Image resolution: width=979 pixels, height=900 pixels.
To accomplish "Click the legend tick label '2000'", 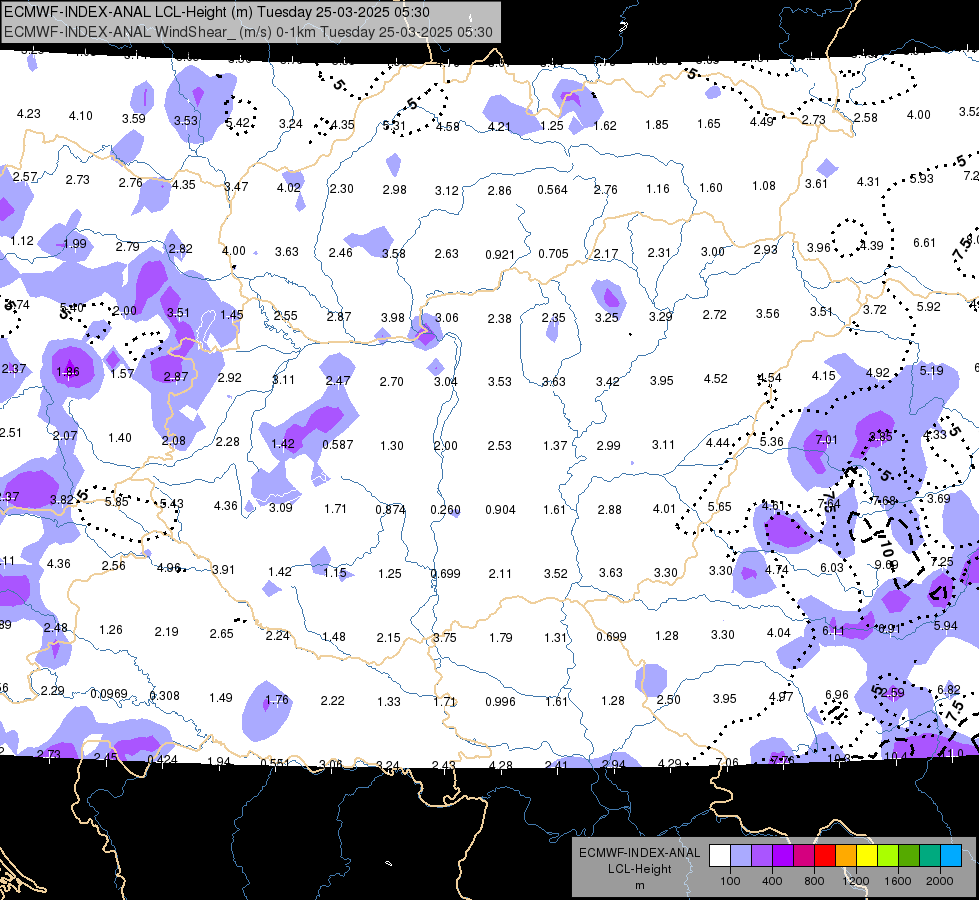I will coord(939,881).
